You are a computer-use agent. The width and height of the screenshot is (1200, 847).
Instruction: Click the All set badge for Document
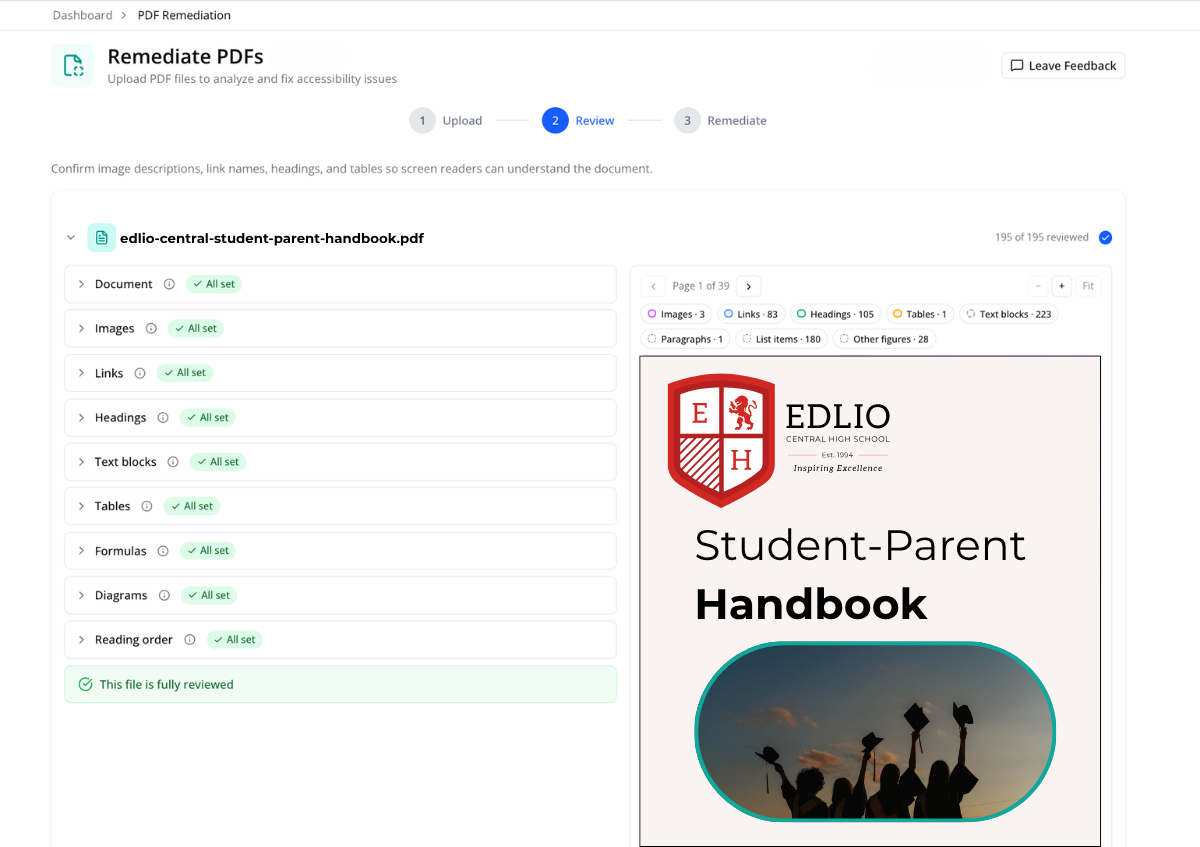(214, 284)
